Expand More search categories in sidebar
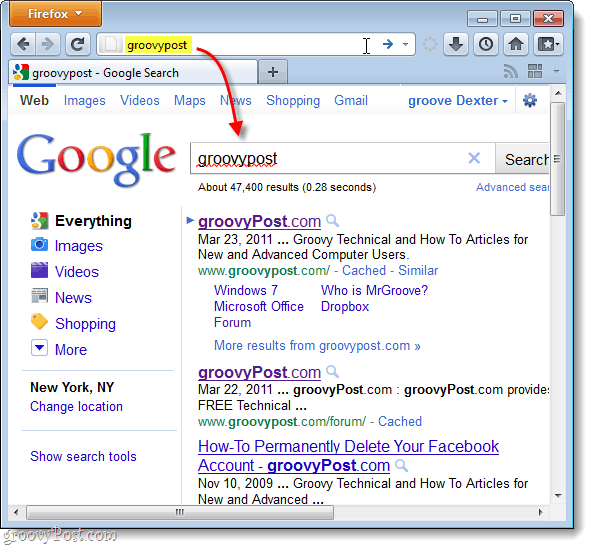This screenshot has height=549, width=594. 71,349
